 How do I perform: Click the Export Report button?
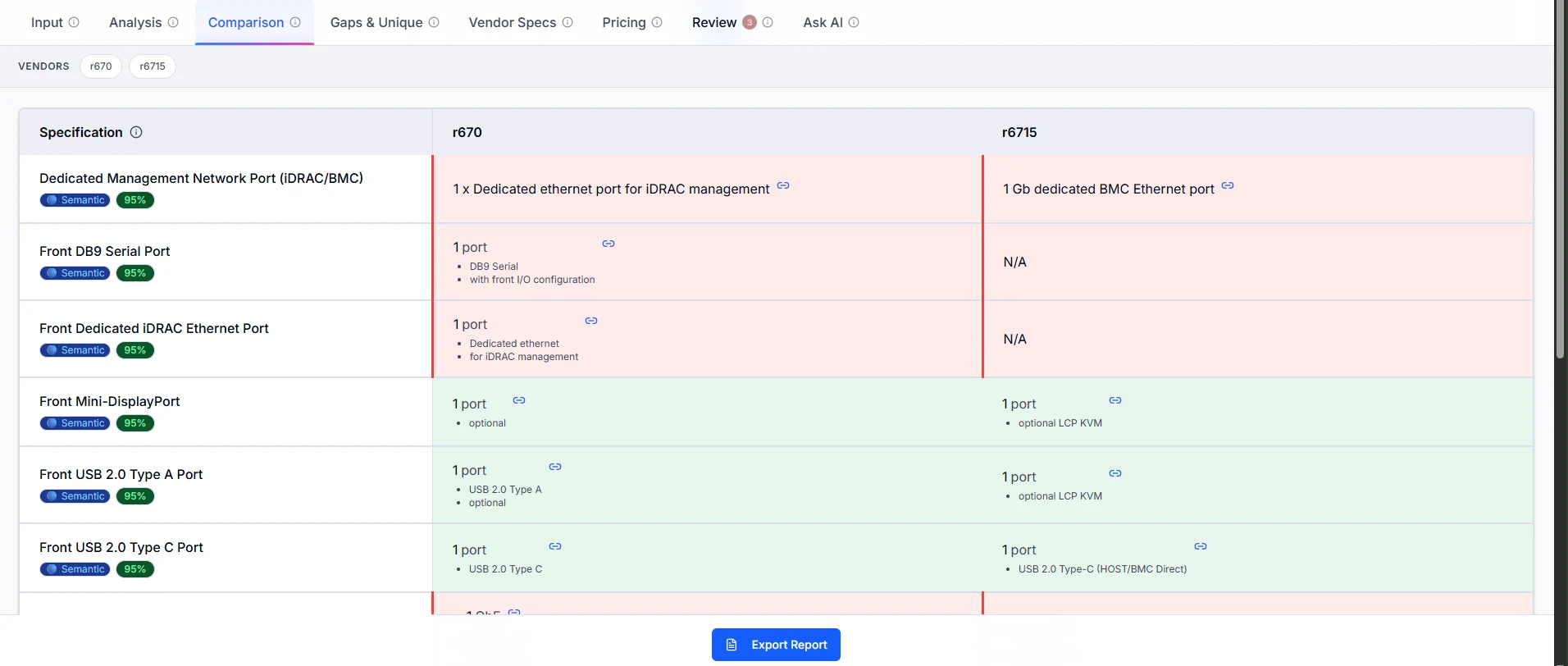pyautogui.click(x=776, y=645)
